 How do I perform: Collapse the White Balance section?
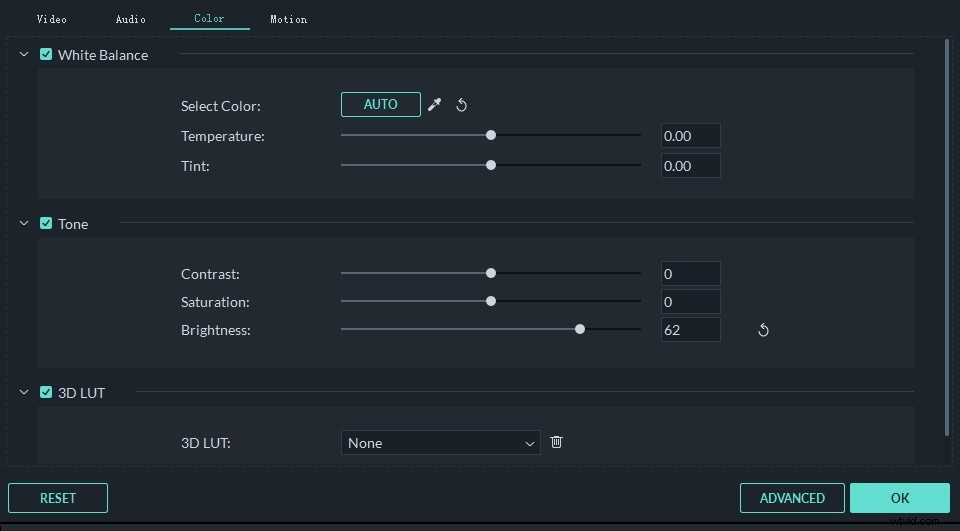point(24,55)
